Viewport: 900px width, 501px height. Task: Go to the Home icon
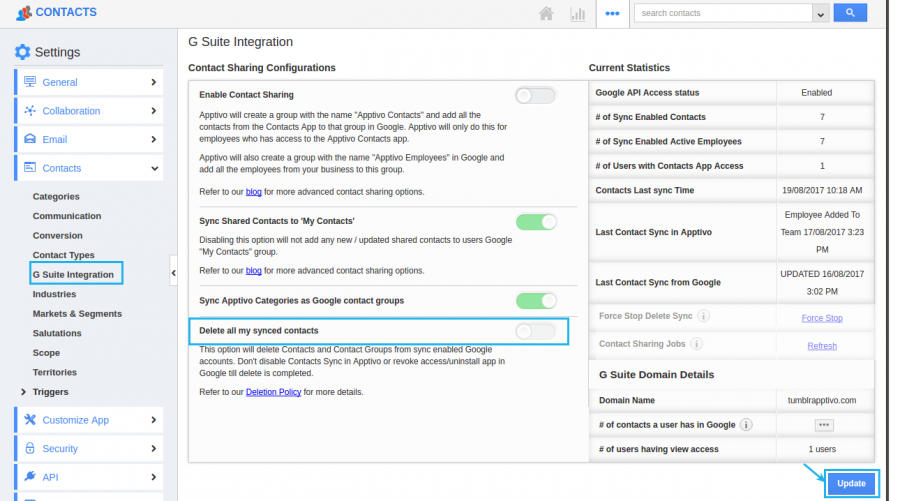point(546,13)
